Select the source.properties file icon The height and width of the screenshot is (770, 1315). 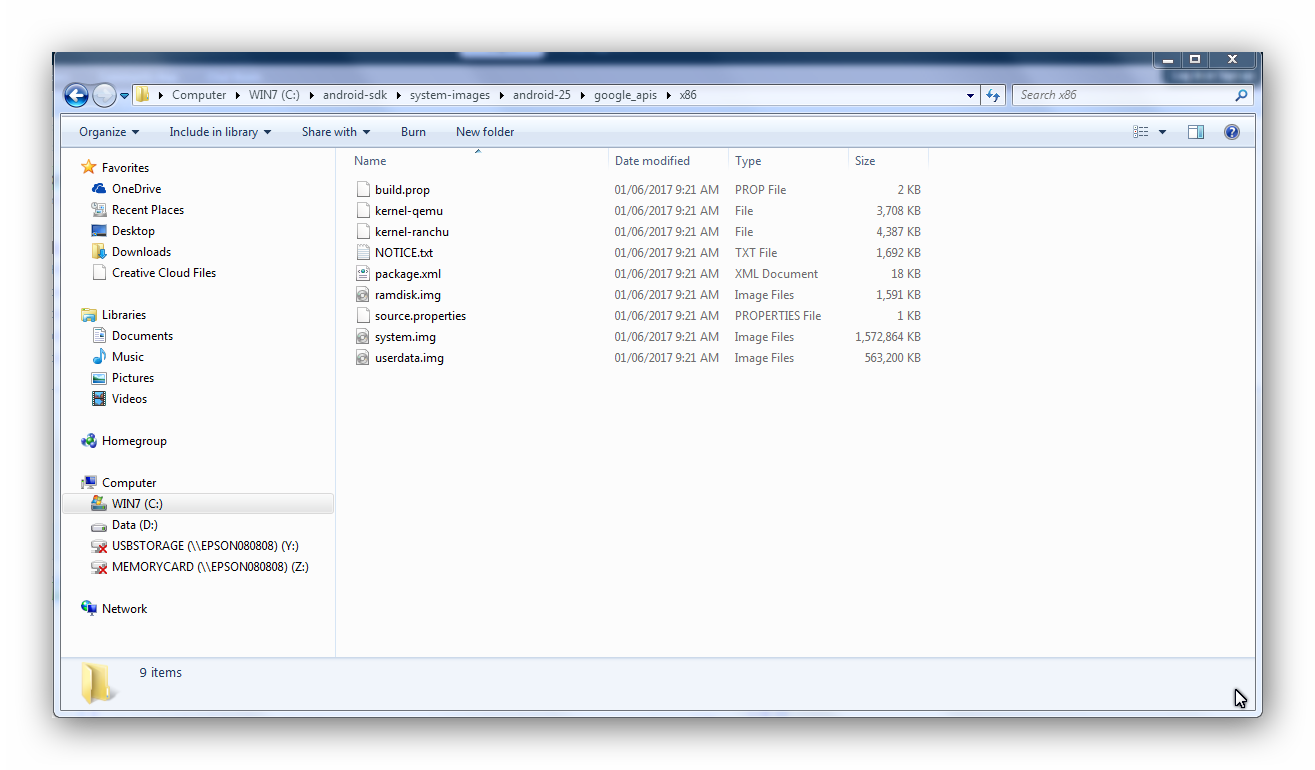click(x=363, y=316)
